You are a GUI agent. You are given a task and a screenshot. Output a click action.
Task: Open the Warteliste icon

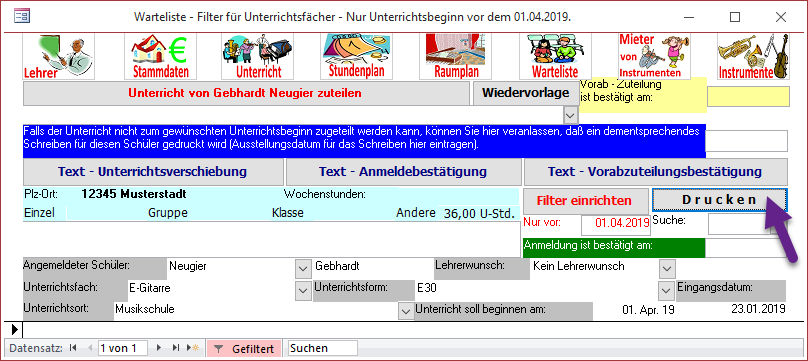pos(554,56)
